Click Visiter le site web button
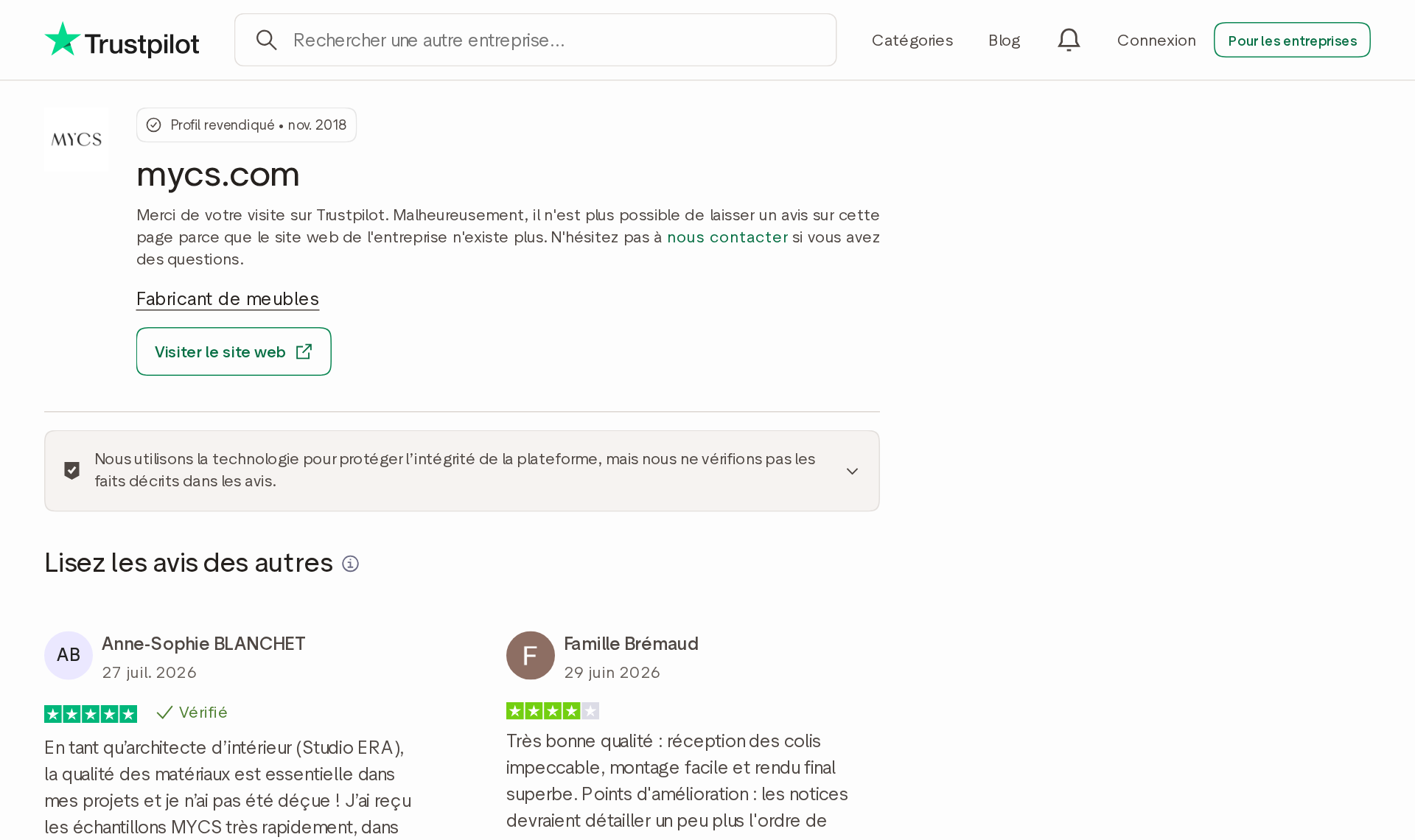The image size is (1415, 840). coord(234,351)
